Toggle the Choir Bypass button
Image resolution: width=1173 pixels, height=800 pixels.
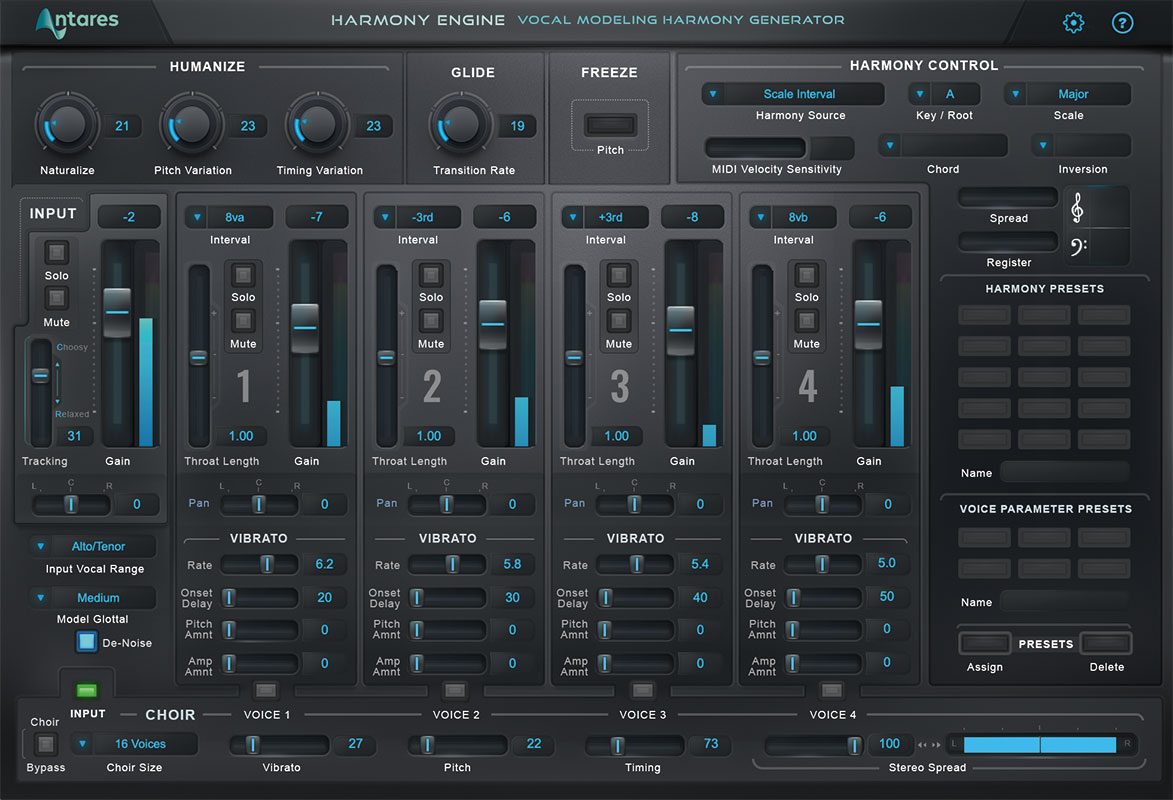tap(46, 744)
